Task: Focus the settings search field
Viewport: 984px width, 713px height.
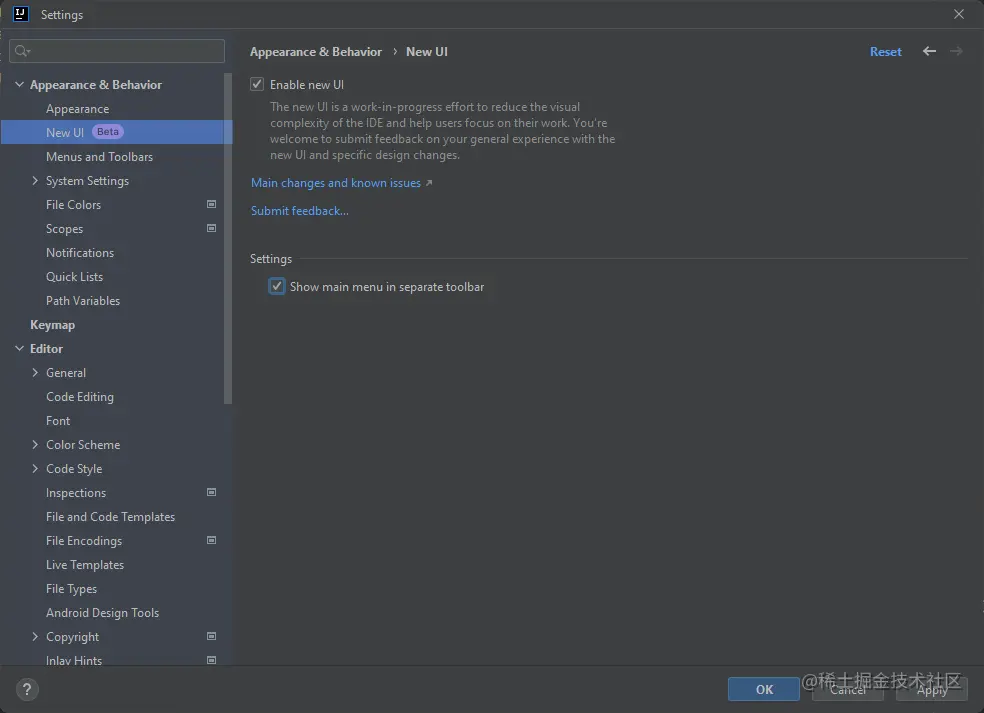Action: pos(117,51)
